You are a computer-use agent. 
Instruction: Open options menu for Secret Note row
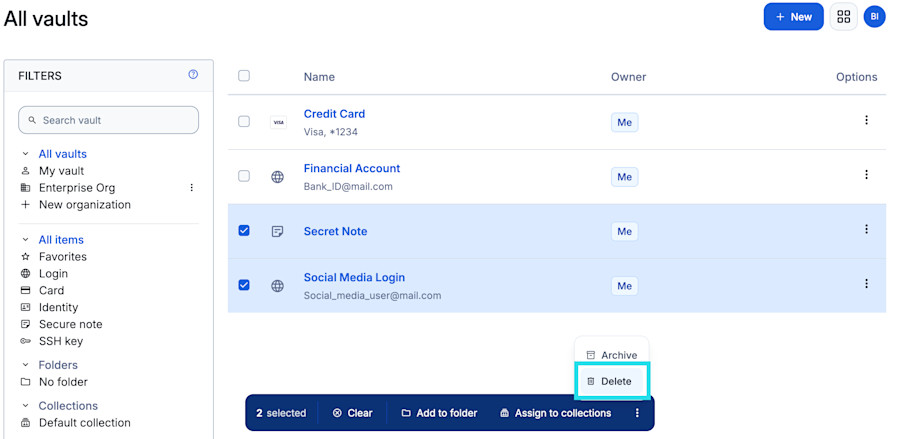click(866, 229)
